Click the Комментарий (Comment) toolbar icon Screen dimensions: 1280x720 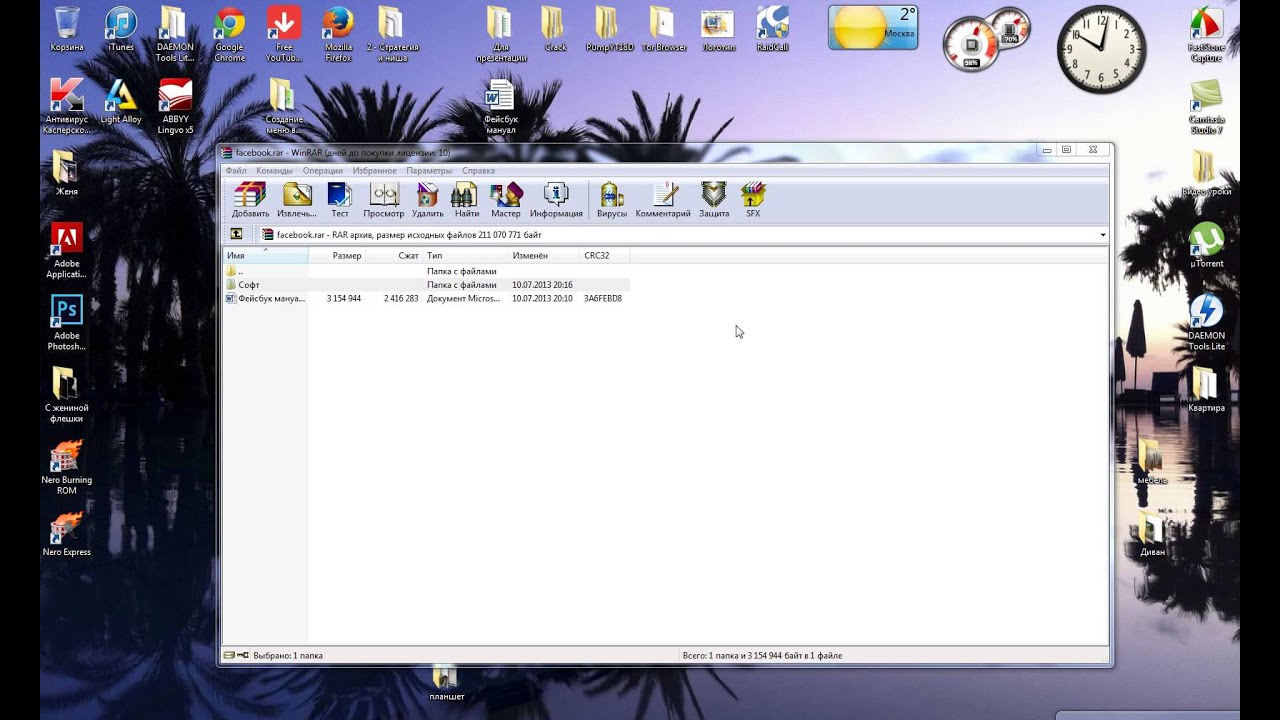point(663,200)
